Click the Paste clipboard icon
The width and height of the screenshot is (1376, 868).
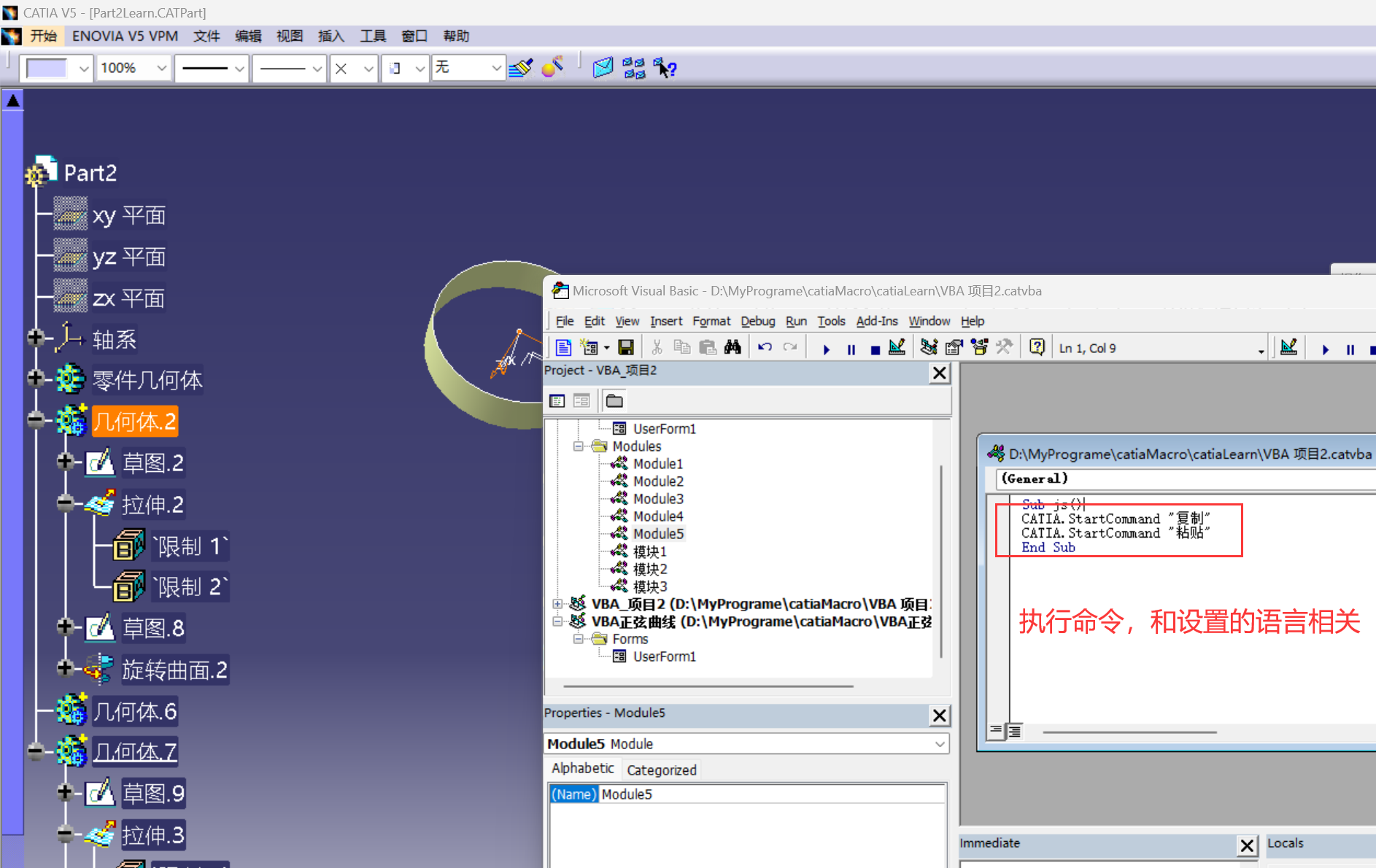tap(707, 348)
